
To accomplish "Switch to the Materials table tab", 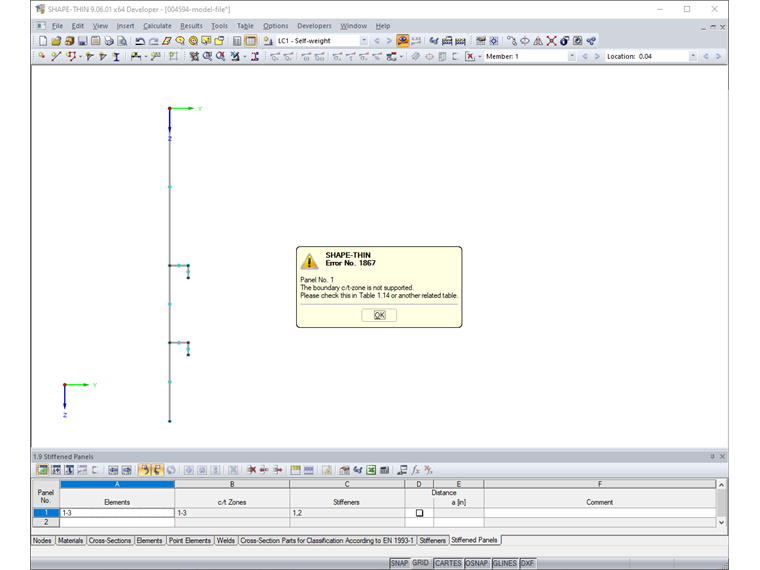I will (70, 540).
